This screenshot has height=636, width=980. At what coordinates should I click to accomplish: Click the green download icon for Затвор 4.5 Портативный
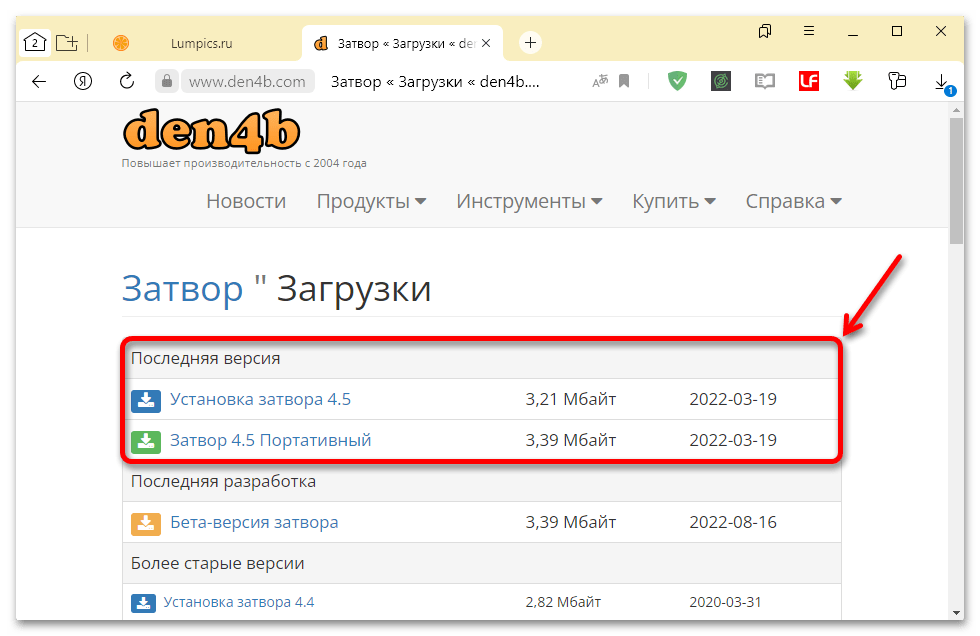click(x=146, y=441)
